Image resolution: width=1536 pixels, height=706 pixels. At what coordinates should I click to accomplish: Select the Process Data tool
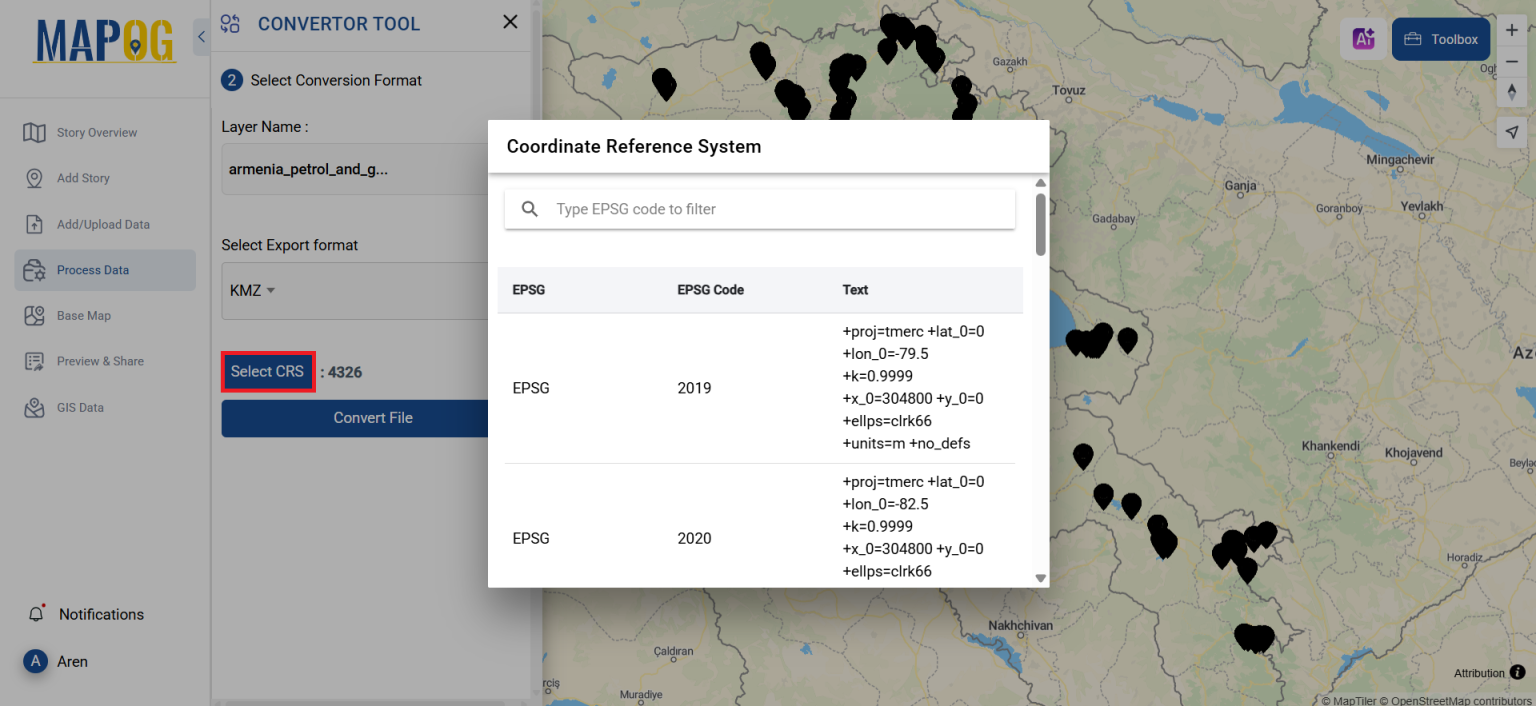click(x=35, y=270)
